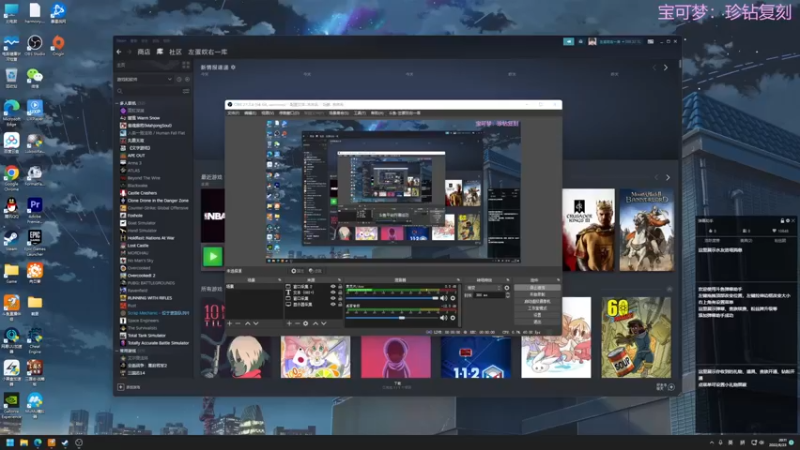The image size is (800, 450).
Task: Add a scene with OBS plus icon
Action: (230, 323)
